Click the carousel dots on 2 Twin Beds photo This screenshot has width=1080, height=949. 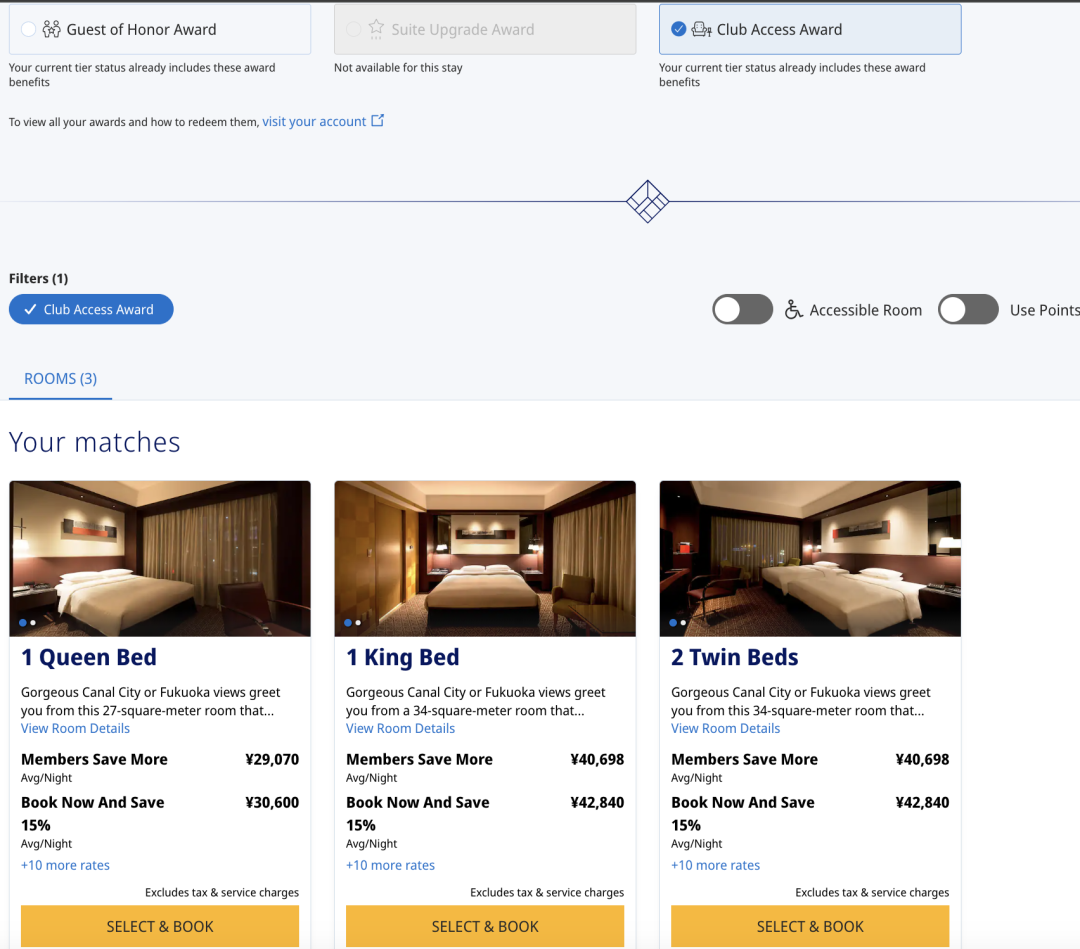pos(677,623)
